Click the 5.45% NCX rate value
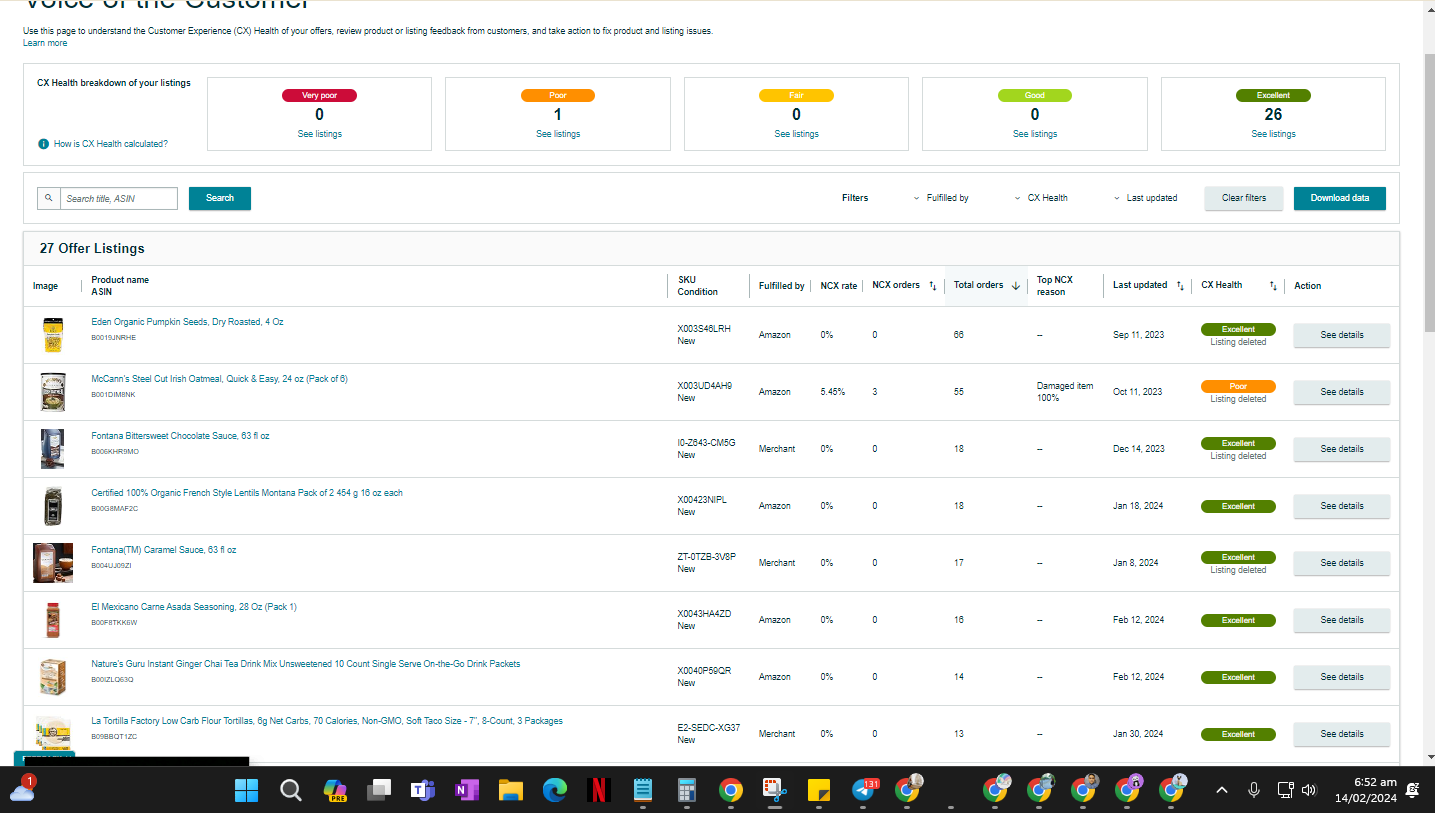The height and width of the screenshot is (813, 1435). [833, 392]
